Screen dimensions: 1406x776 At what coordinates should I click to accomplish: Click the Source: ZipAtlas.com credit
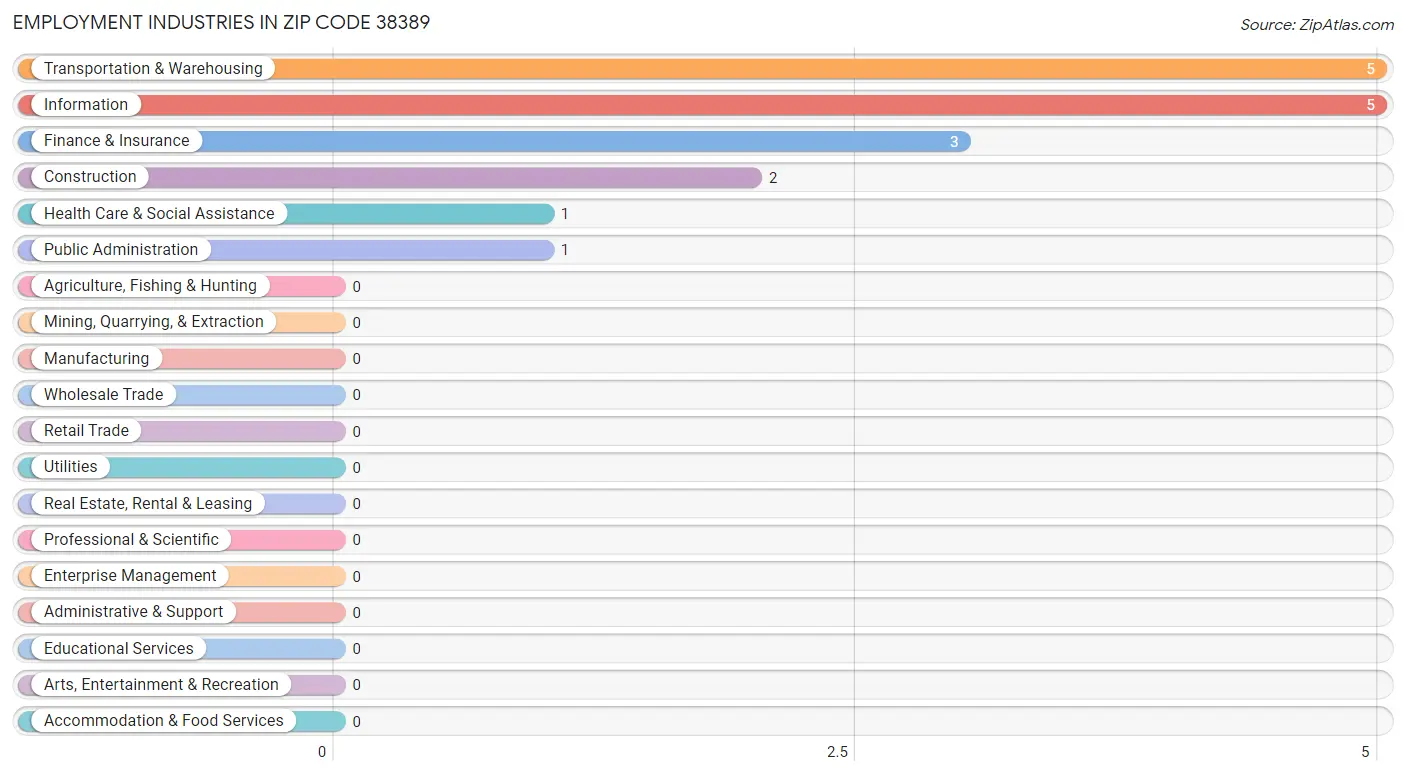(1317, 25)
